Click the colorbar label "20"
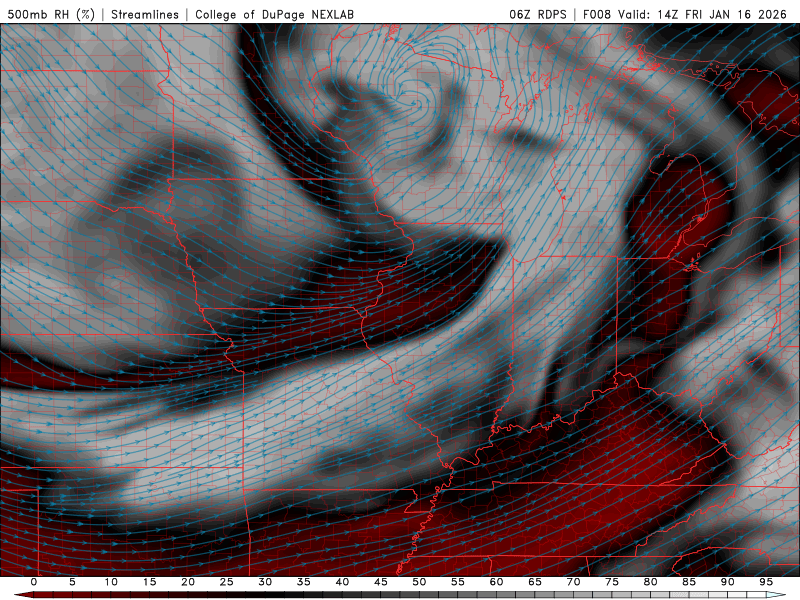The height and width of the screenshot is (600, 800). [188, 582]
